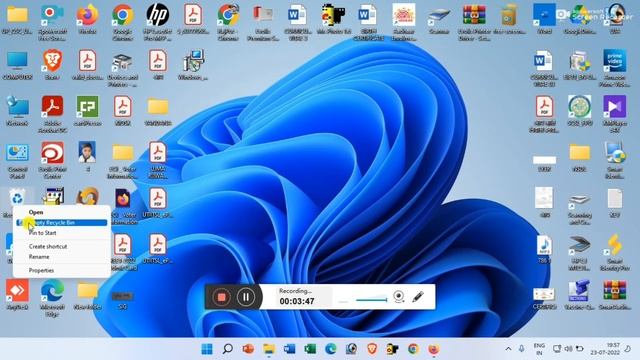The width and height of the screenshot is (640, 360).
Task: Open the Firefox desktop shortcut in the top row
Action: (x=87, y=20)
